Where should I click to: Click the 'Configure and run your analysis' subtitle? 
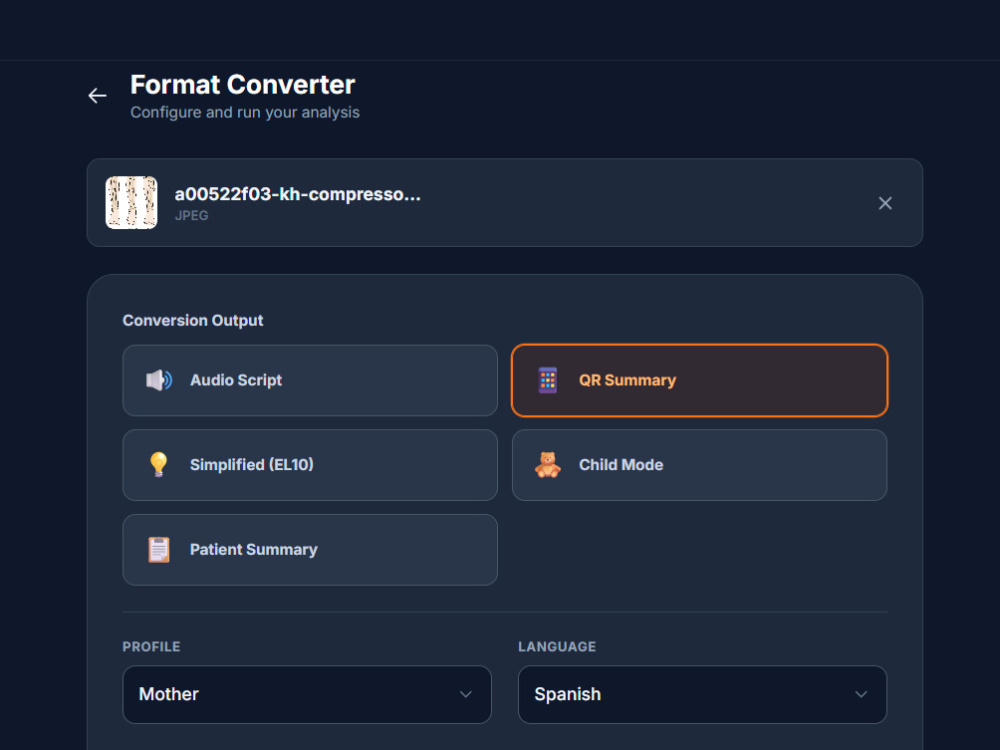pyautogui.click(x=245, y=112)
